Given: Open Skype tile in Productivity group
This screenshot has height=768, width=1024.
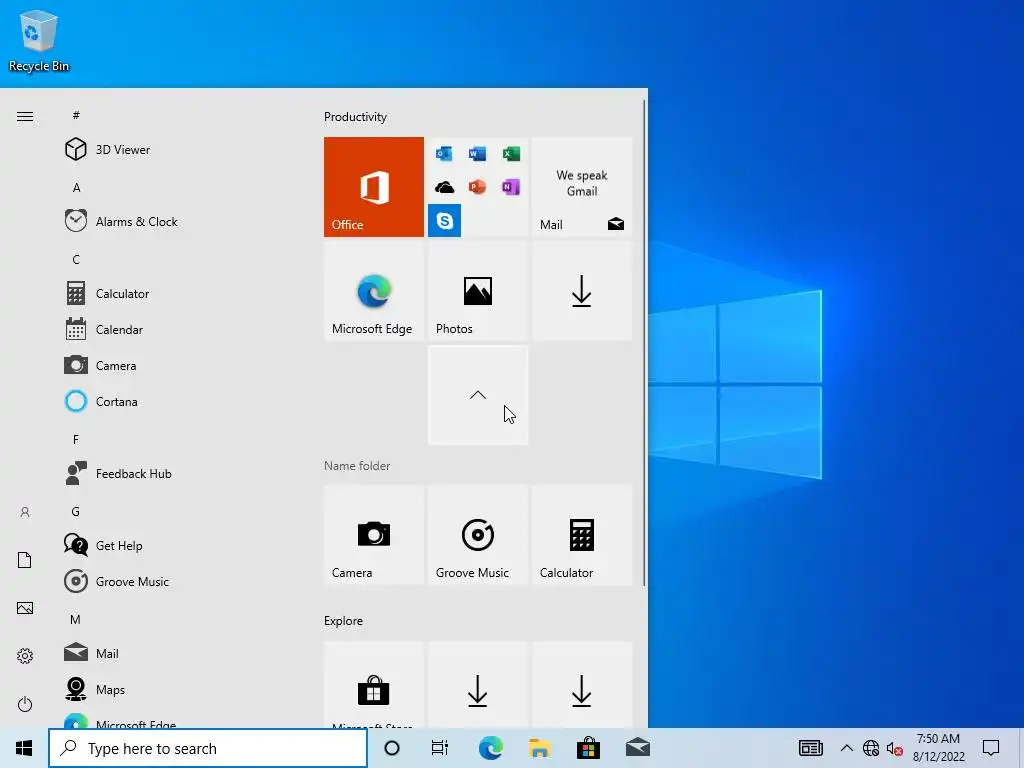Looking at the screenshot, I should 444,221.
